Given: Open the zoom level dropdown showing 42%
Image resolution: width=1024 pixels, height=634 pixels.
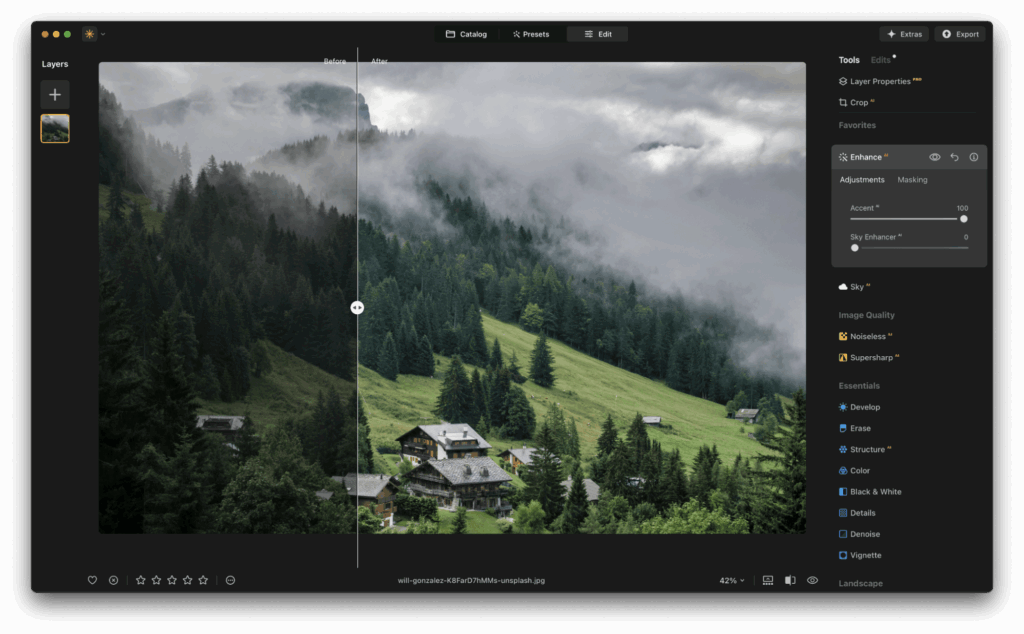Looking at the screenshot, I should point(730,580).
